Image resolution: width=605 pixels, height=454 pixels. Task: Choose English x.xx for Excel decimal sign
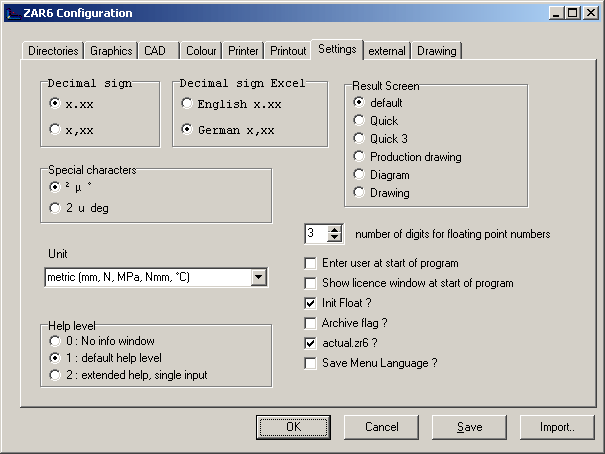[187, 103]
